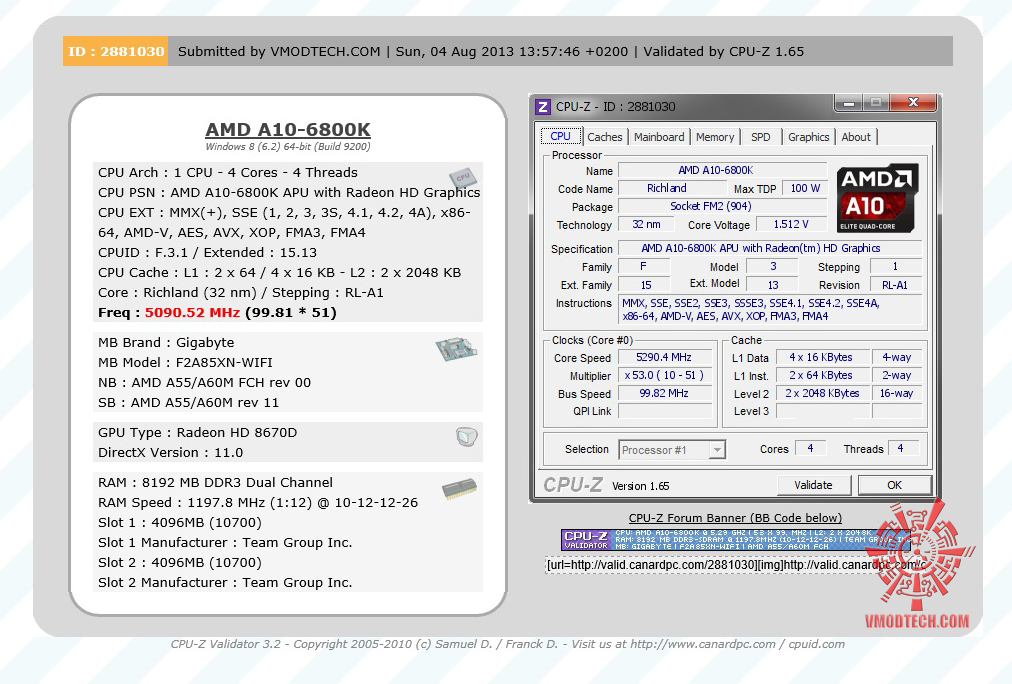The height and width of the screenshot is (684, 1012).
Task: Click the Package field Socket FM2 (904)
Action: tap(723, 206)
